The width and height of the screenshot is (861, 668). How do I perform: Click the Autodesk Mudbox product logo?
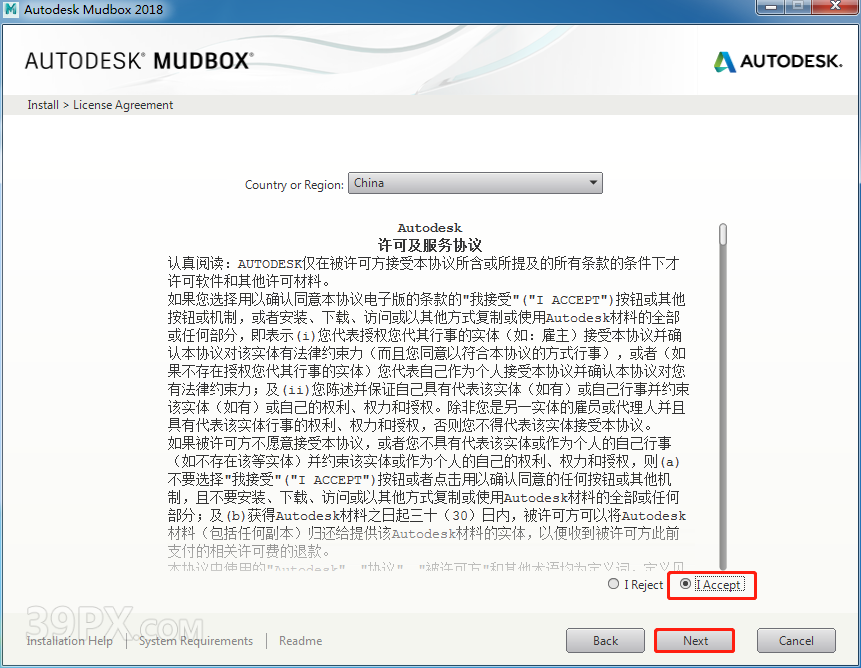click(x=138, y=62)
